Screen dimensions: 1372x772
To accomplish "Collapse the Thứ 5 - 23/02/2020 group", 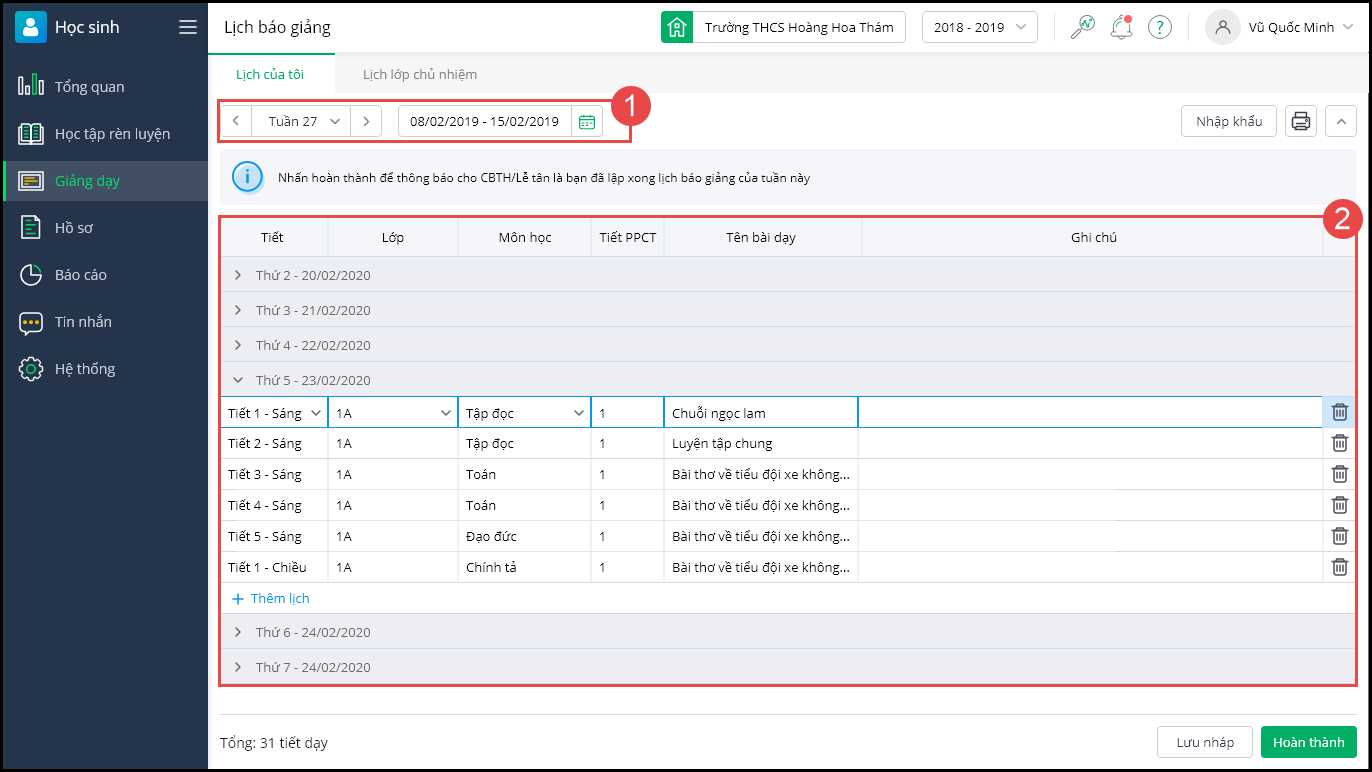I will coord(238,380).
